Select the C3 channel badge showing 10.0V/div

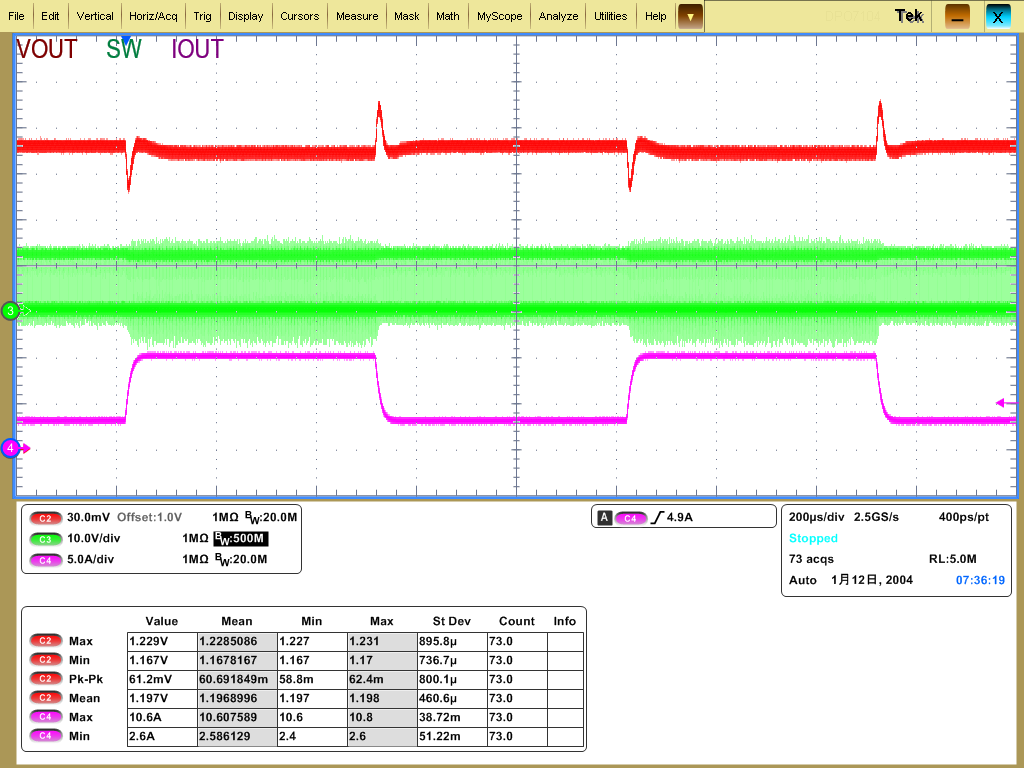tap(44, 539)
